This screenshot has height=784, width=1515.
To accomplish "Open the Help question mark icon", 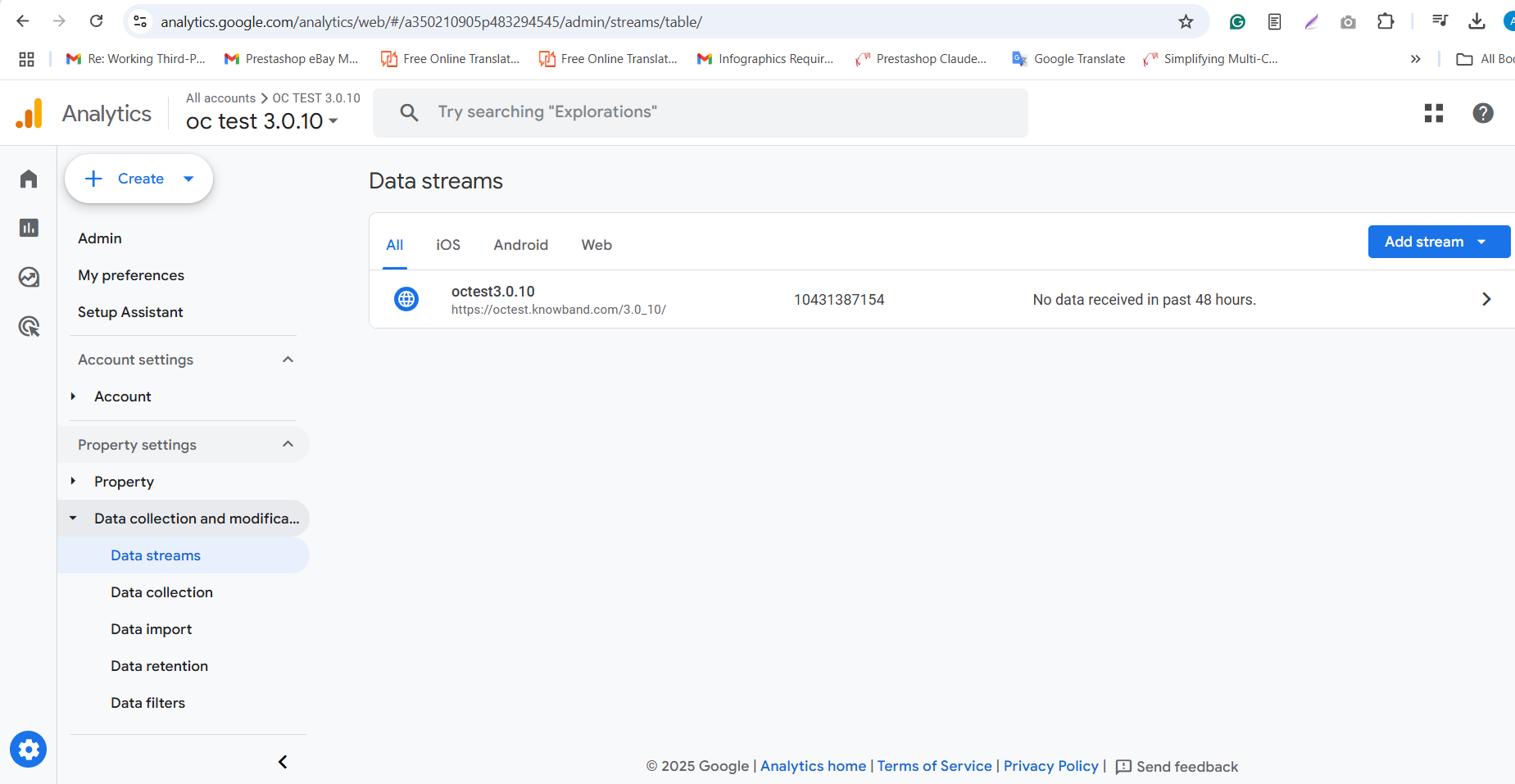I will point(1483,113).
